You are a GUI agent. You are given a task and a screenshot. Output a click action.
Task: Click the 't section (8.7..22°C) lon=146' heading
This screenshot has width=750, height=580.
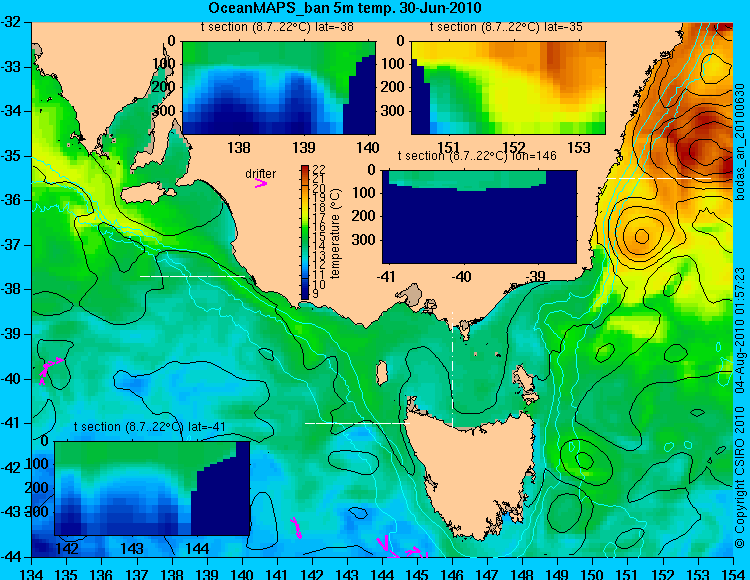click(477, 156)
